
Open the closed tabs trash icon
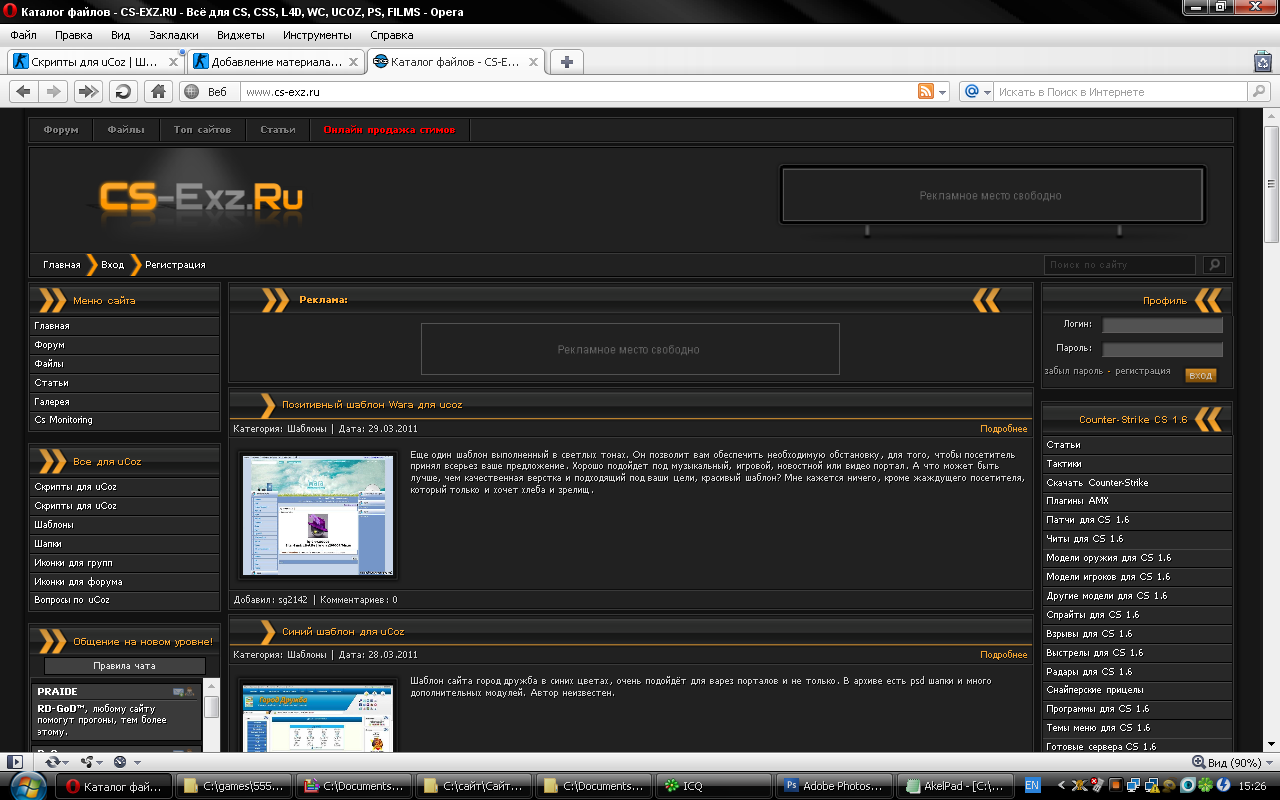coord(1262,62)
